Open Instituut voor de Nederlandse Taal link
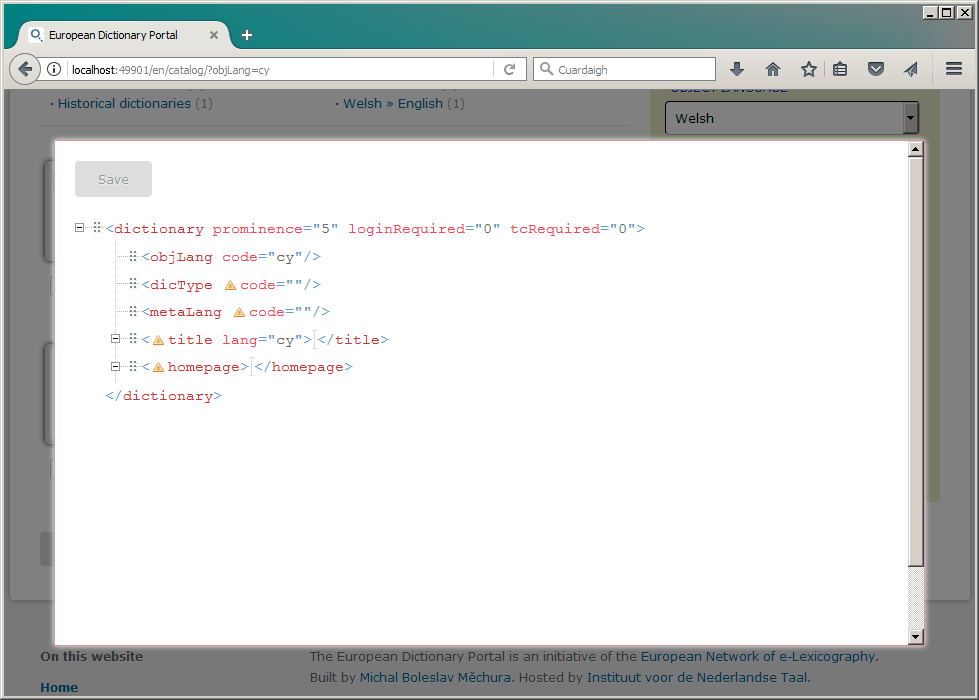 tap(697, 678)
